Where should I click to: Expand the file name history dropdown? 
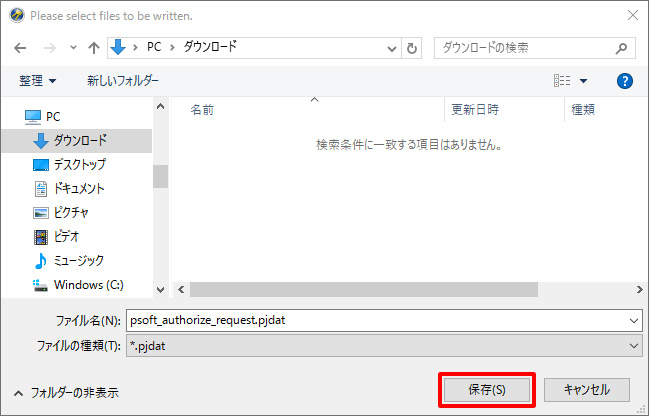[633, 320]
